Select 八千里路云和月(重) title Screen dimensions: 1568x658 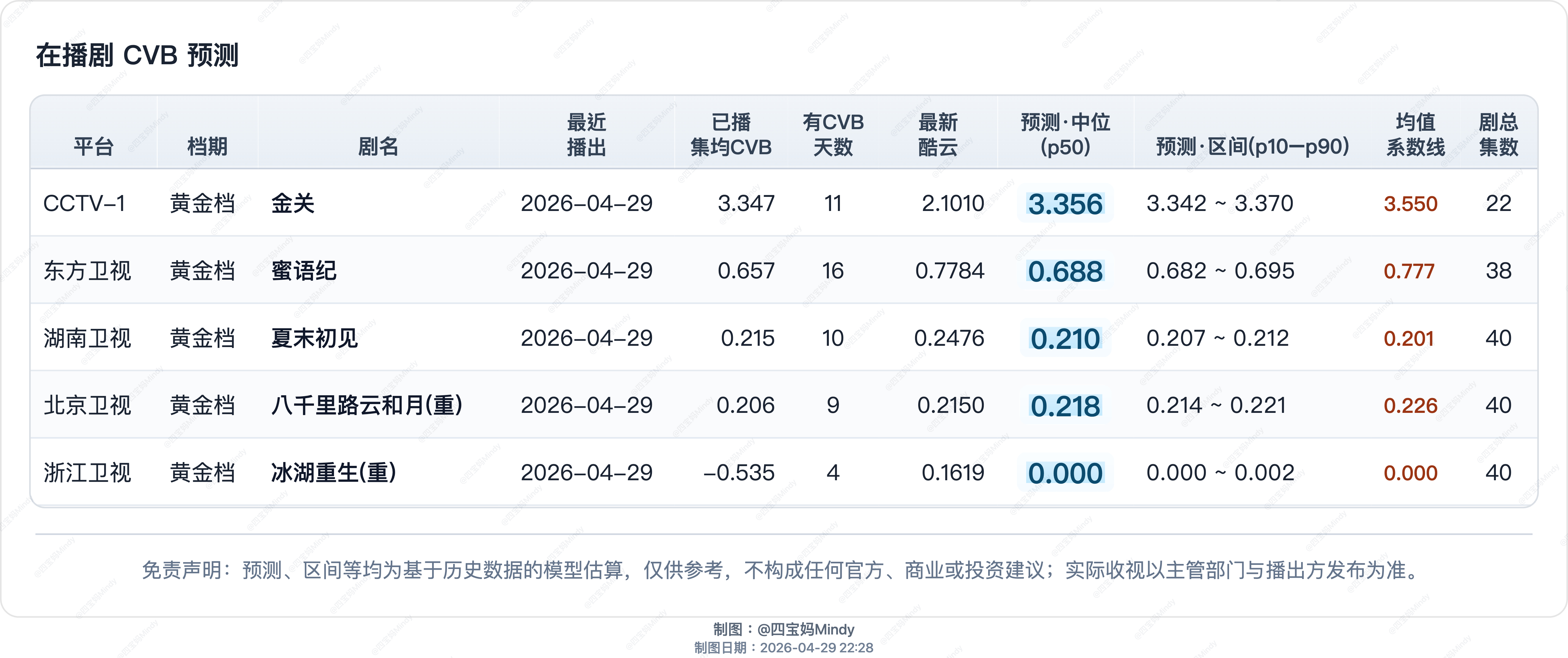point(366,405)
